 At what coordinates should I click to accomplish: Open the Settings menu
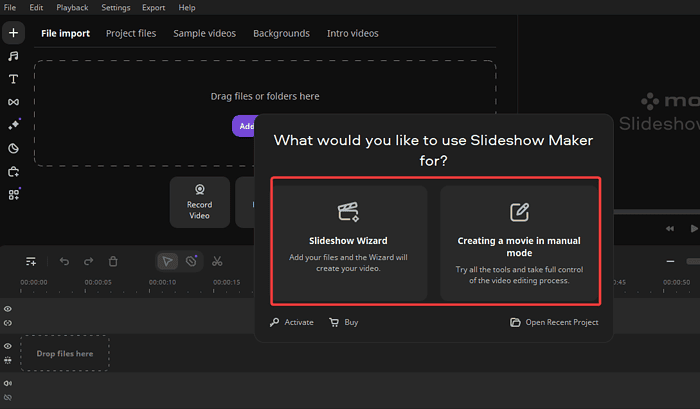point(116,7)
